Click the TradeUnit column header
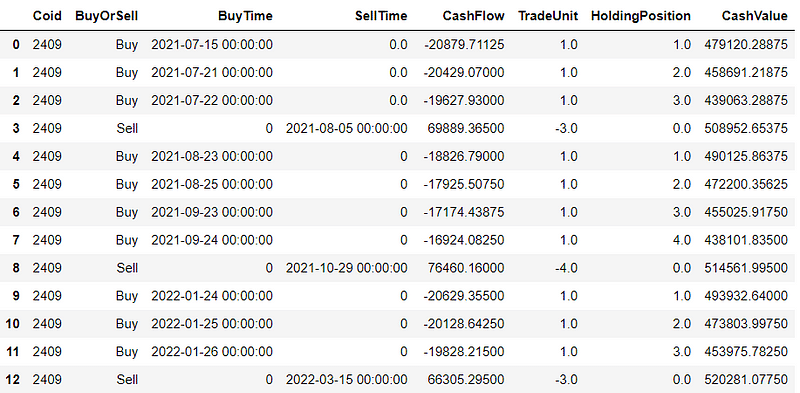800x393 pixels. click(547, 16)
